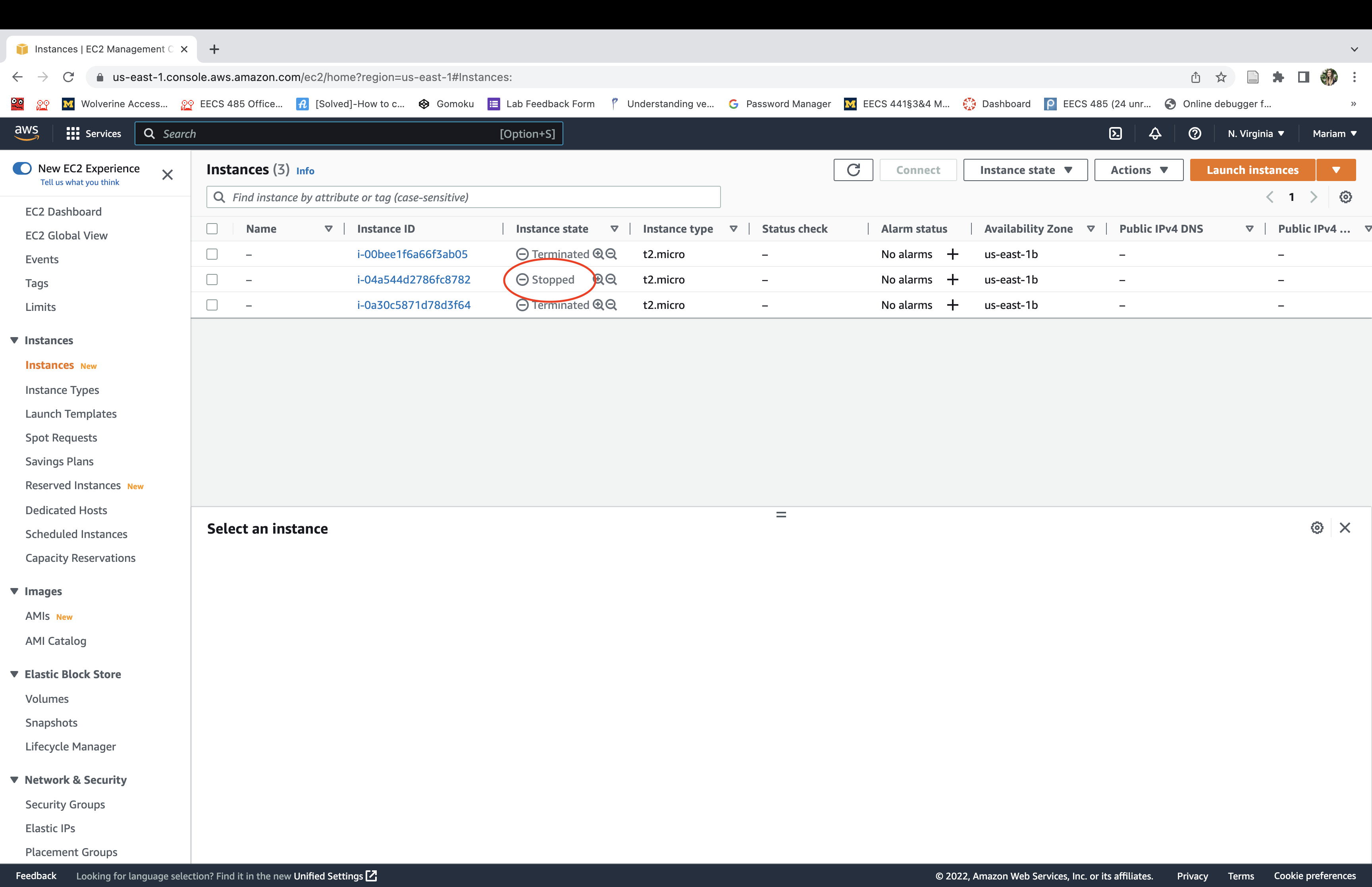
Task: Open the Services grid menu
Action: [x=94, y=134]
